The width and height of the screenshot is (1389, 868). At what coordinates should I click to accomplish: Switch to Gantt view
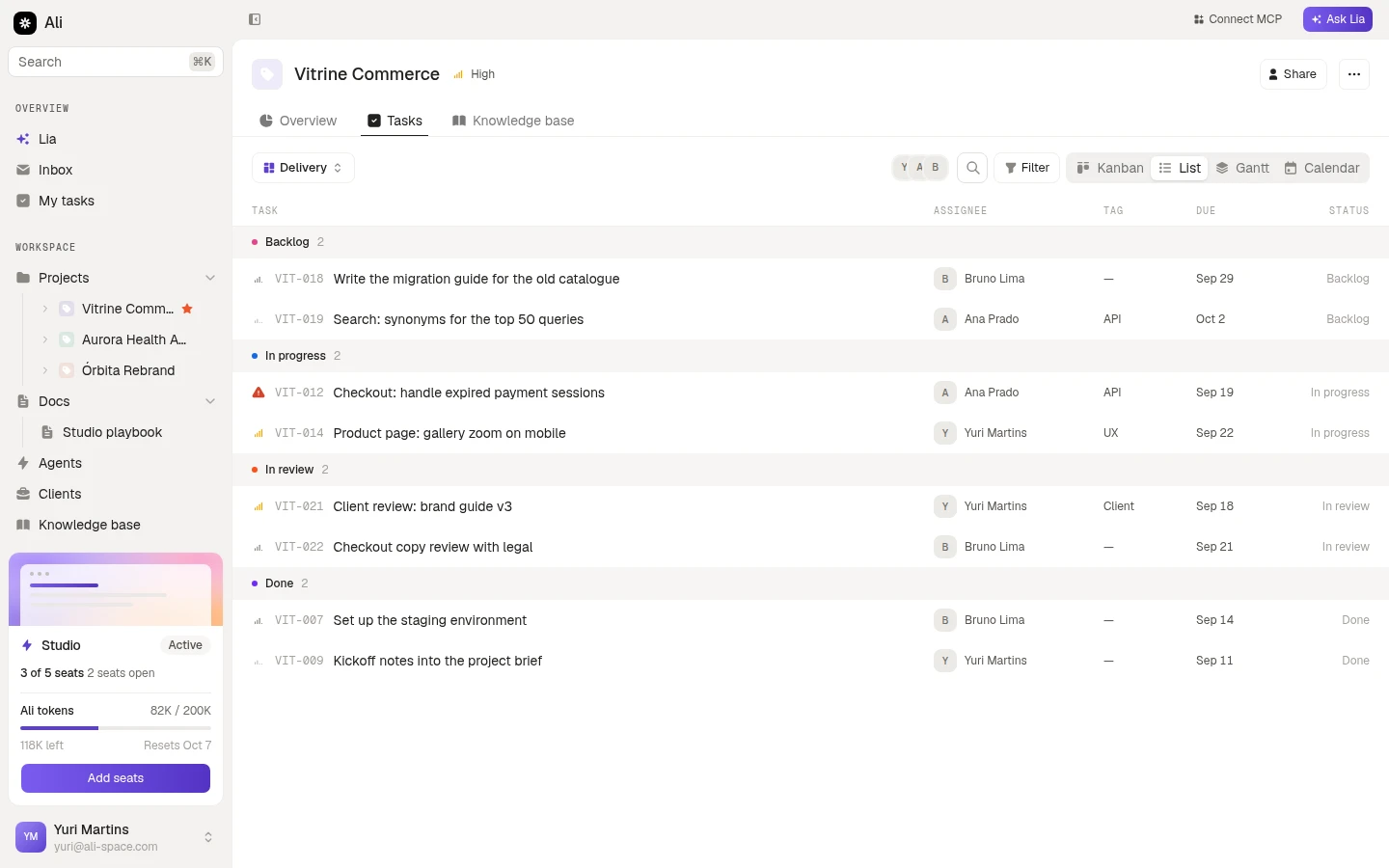pos(1242,168)
